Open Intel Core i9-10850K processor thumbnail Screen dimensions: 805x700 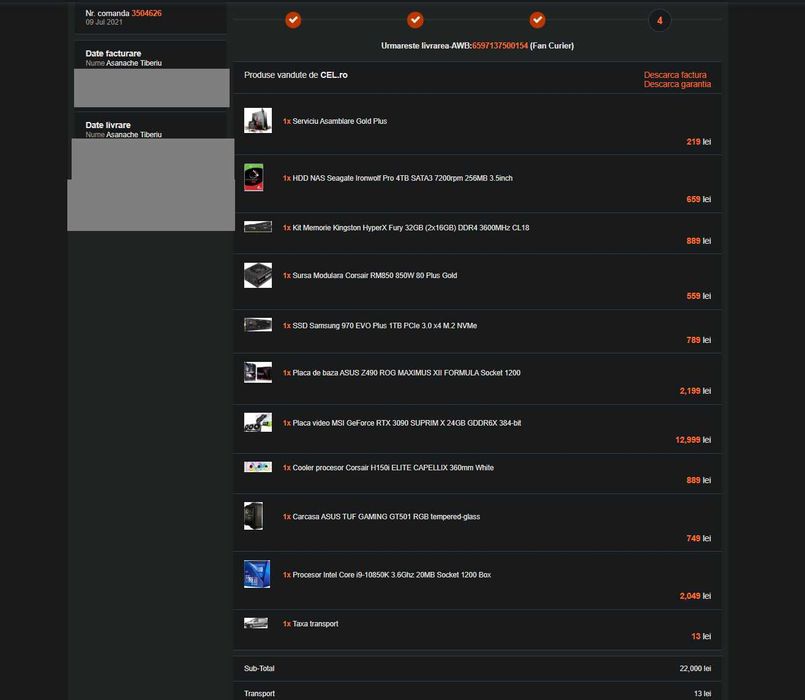tap(257, 574)
